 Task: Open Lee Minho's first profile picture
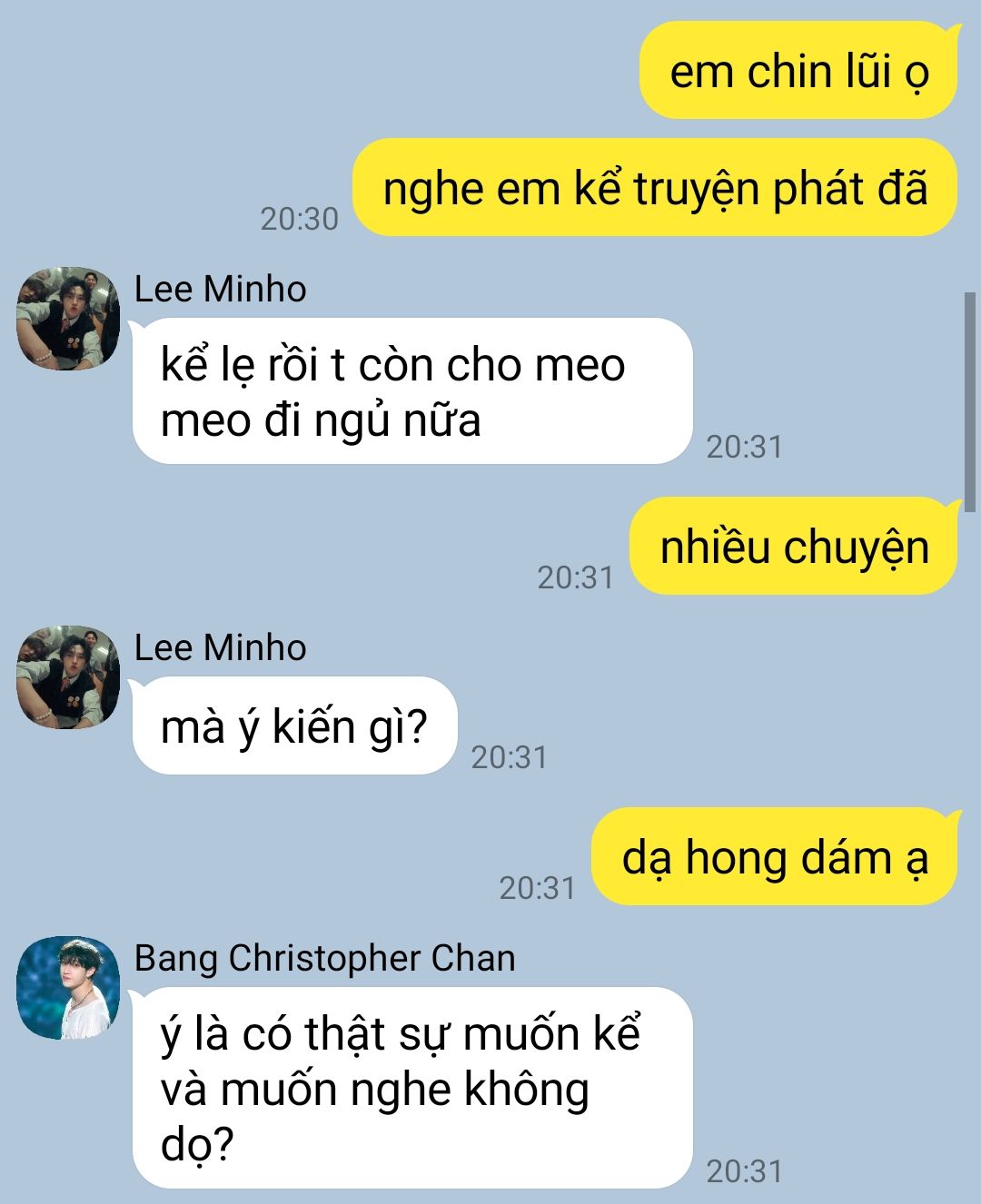click(68, 319)
